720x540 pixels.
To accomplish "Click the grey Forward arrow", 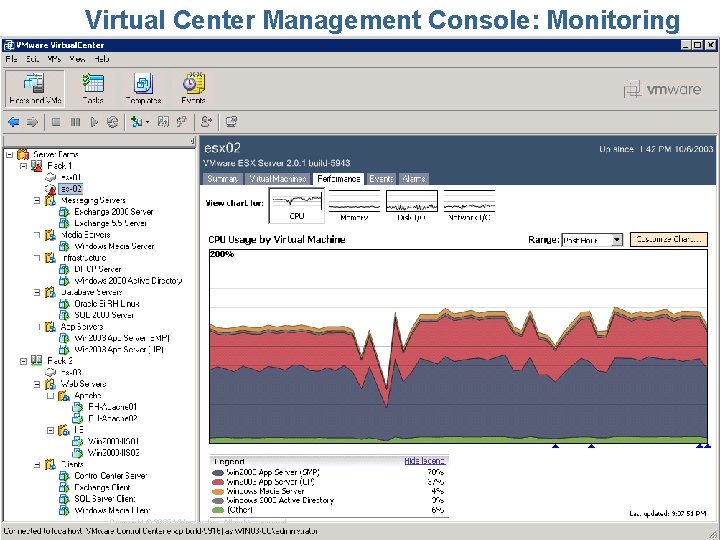I will point(32,122).
